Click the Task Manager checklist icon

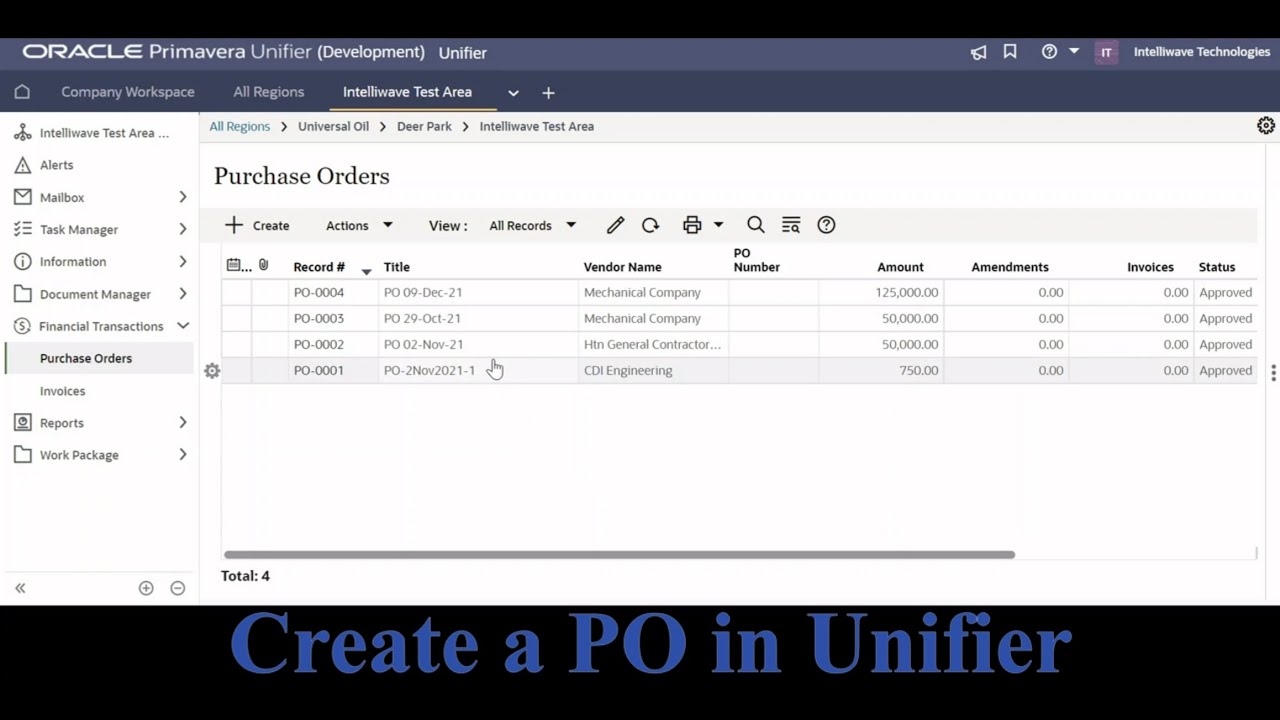[x=22, y=229]
